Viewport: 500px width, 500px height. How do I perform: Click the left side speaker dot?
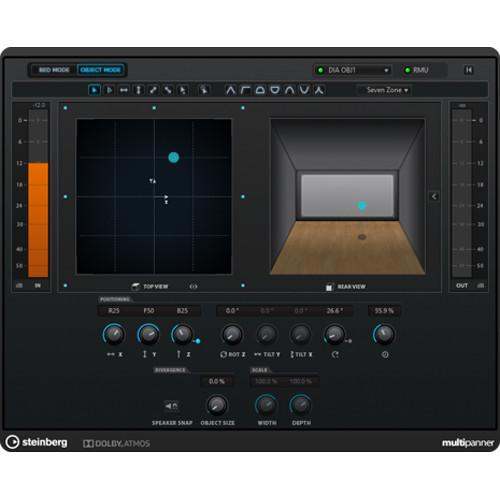pyautogui.click(x=65, y=197)
